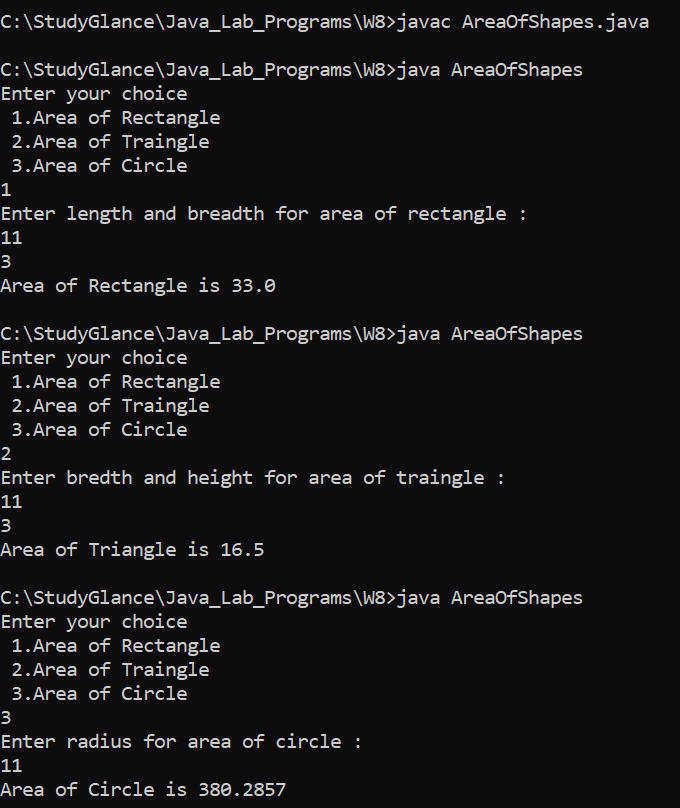Select first '1.Area of Rectangle' menu line
680x808 pixels.
click(115, 118)
